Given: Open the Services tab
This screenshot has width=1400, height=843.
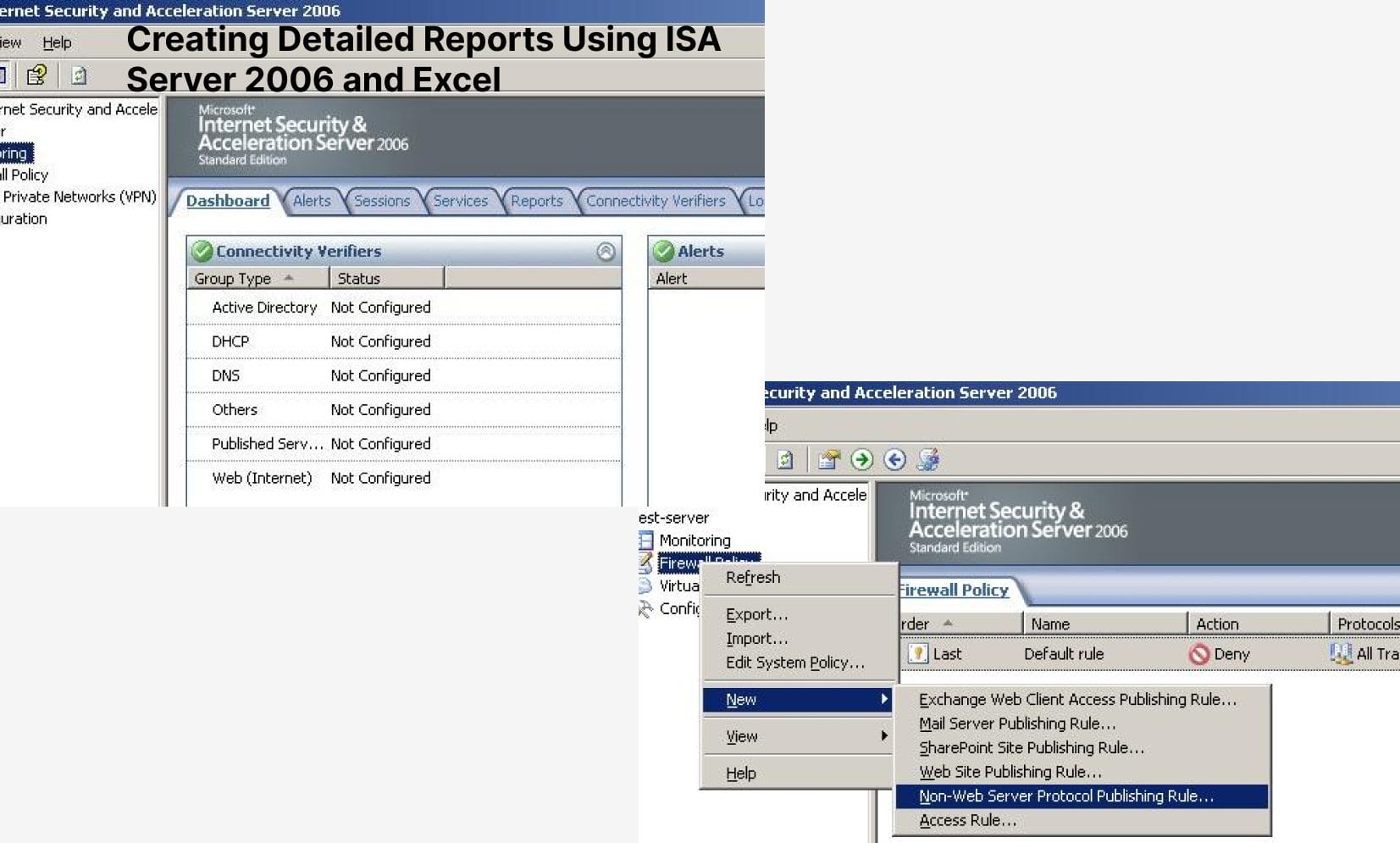Looking at the screenshot, I should click(461, 201).
